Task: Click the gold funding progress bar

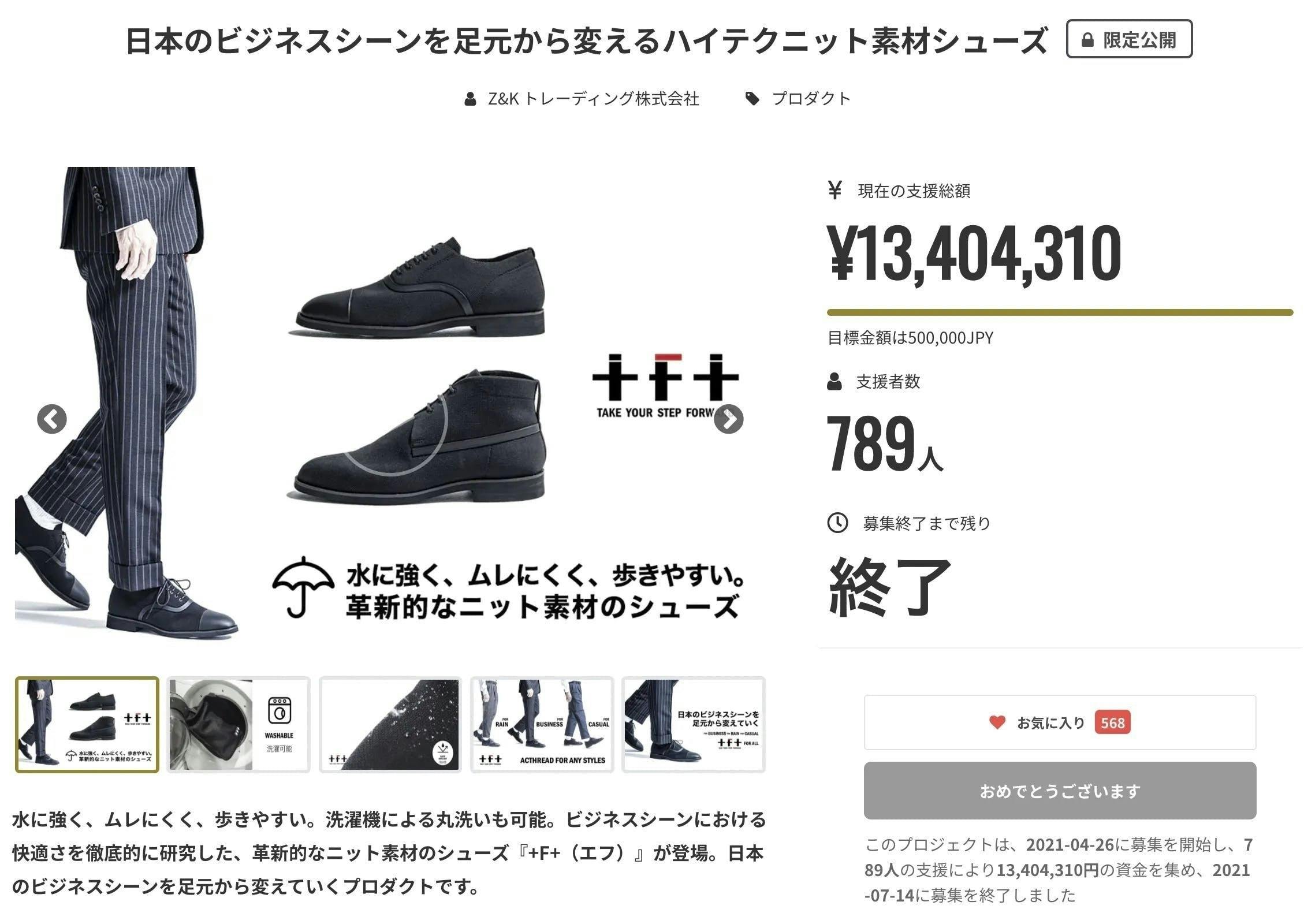Action: pos(1060,312)
